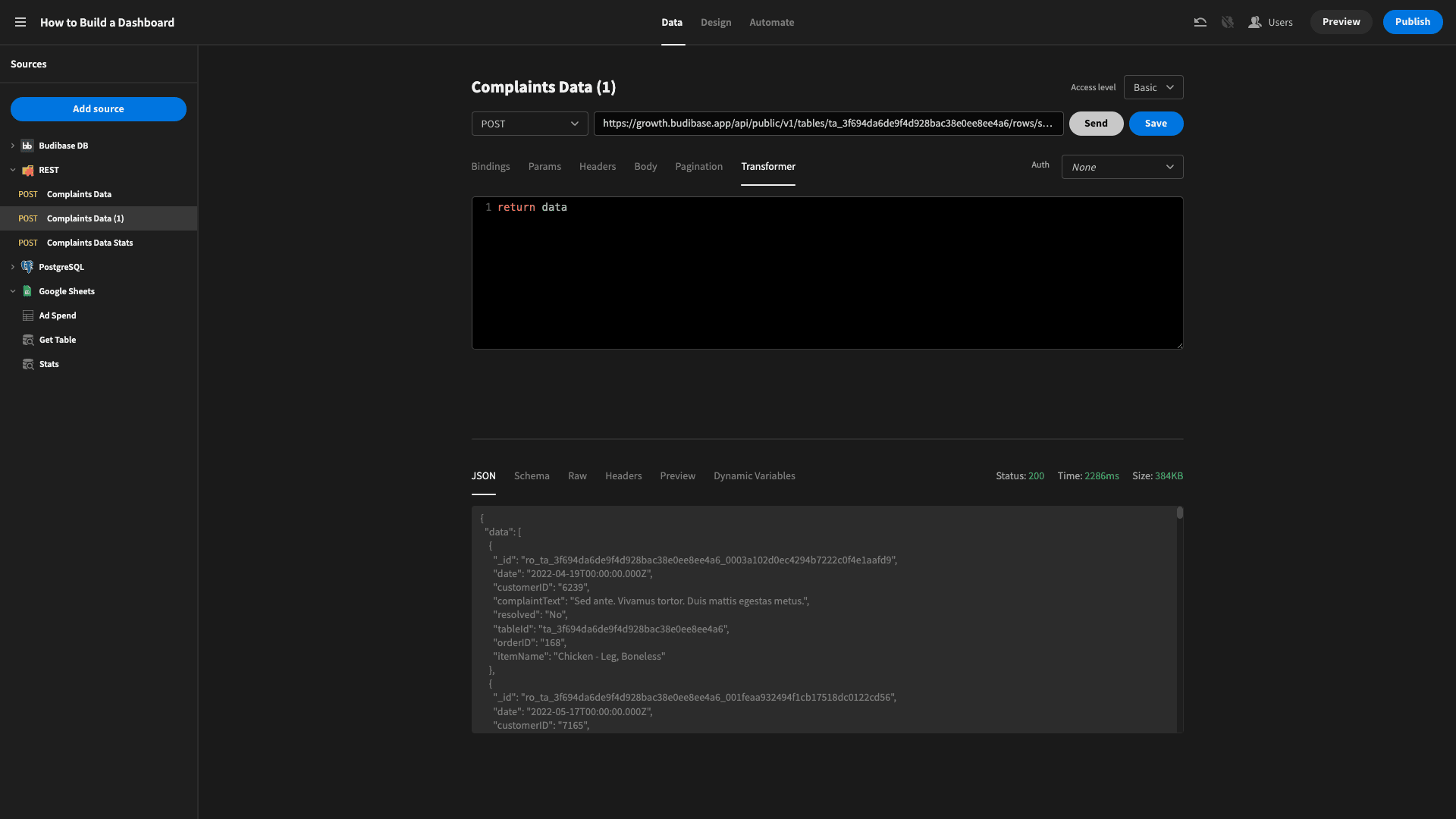Click the Budibase DB icon

(x=27, y=145)
